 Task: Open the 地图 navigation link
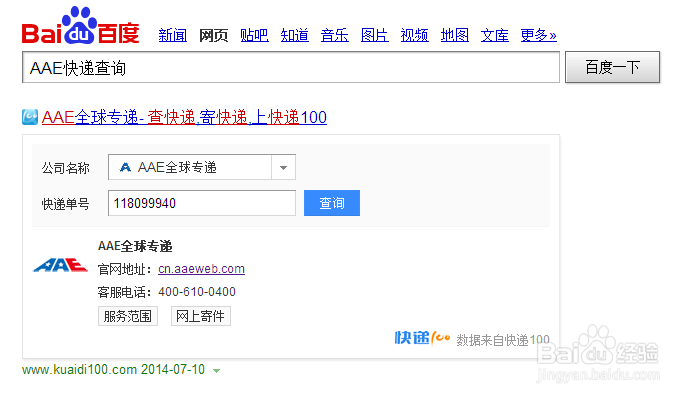[x=455, y=35]
